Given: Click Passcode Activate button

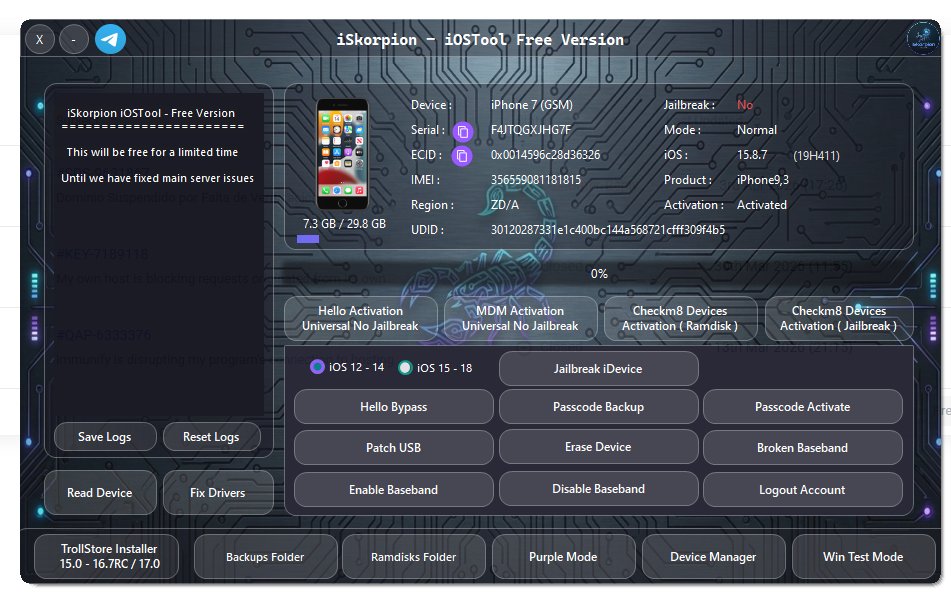Looking at the screenshot, I should (802, 407).
